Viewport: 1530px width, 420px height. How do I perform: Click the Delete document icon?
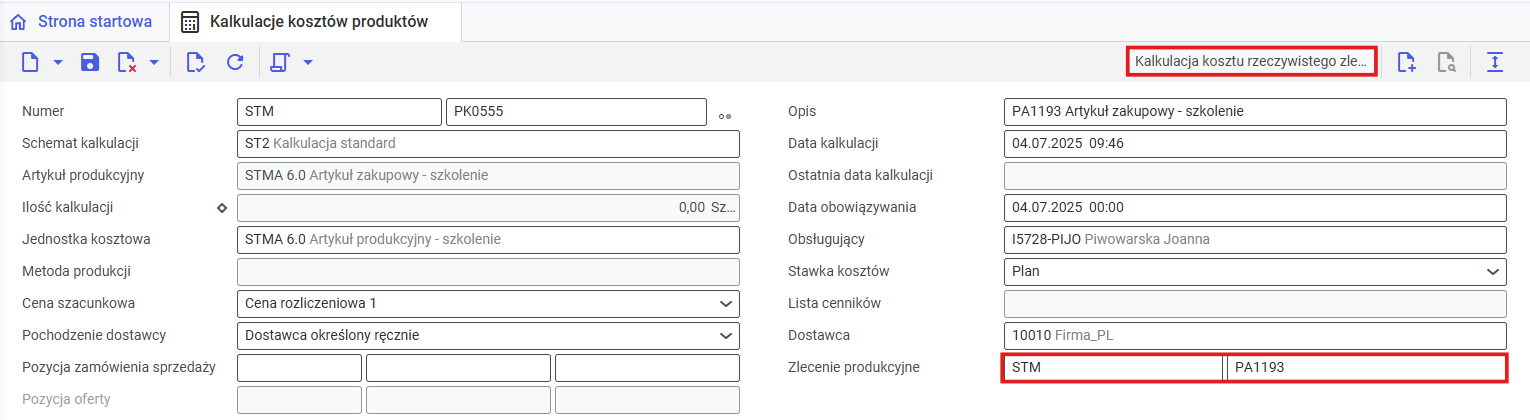(127, 62)
